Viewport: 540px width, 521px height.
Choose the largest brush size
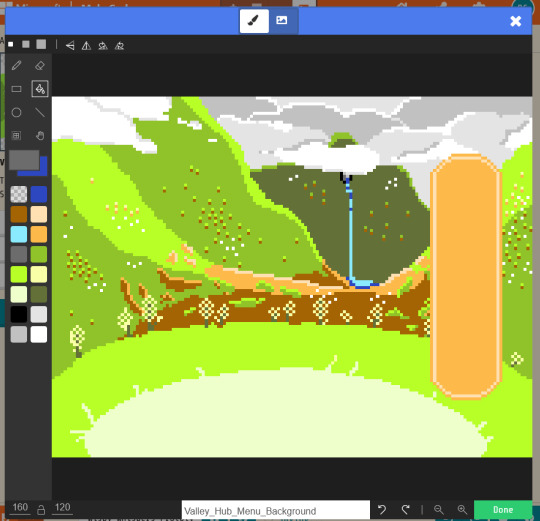pyautogui.click(x=41, y=44)
